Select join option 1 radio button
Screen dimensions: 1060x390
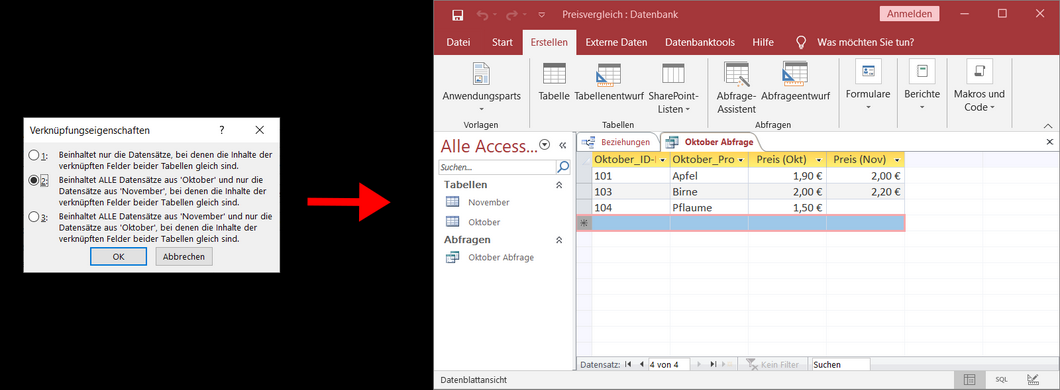pos(34,155)
